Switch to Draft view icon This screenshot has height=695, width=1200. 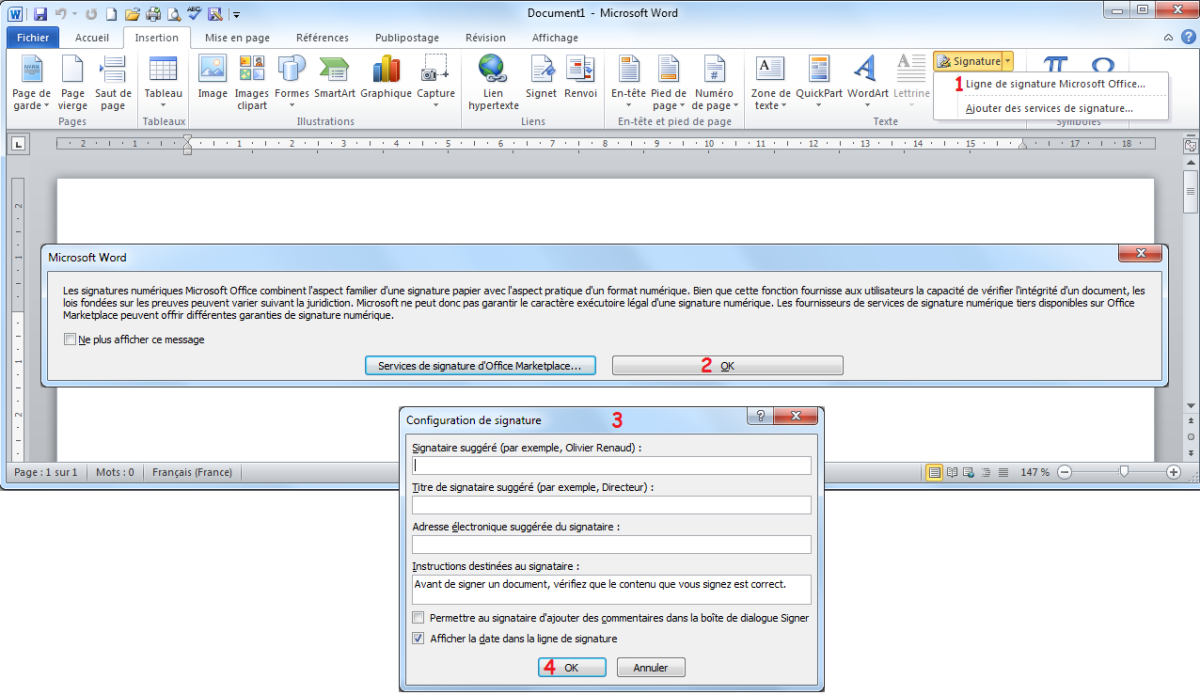point(1003,472)
